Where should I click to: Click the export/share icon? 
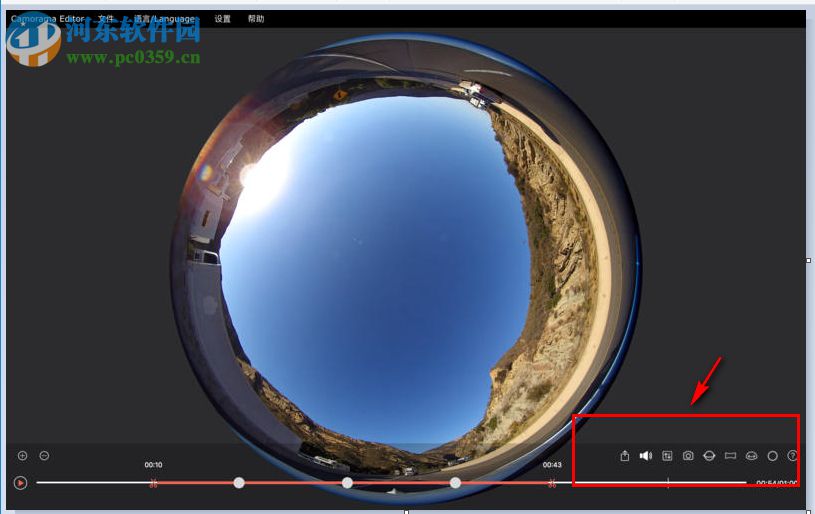625,456
